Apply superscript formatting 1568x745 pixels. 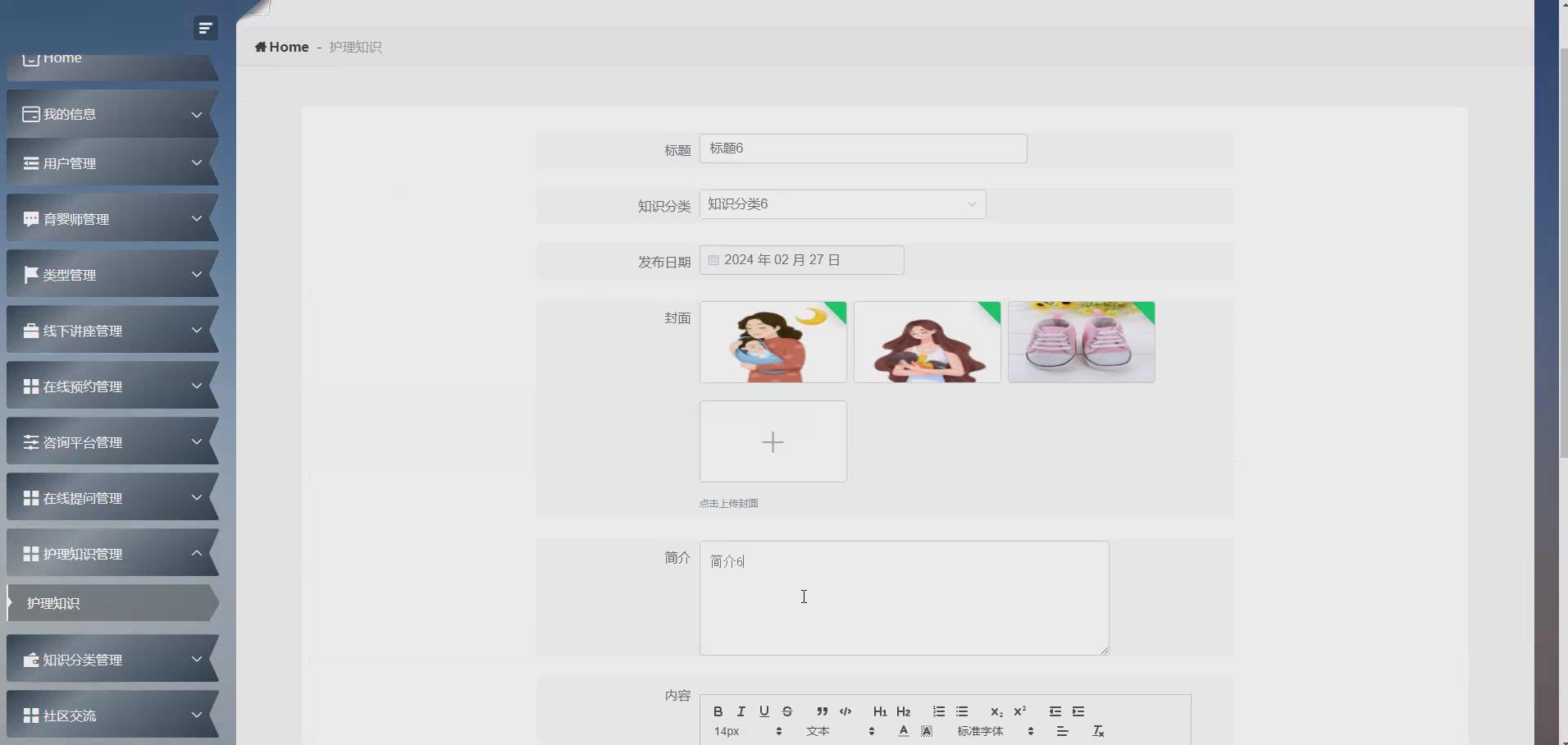(1020, 711)
